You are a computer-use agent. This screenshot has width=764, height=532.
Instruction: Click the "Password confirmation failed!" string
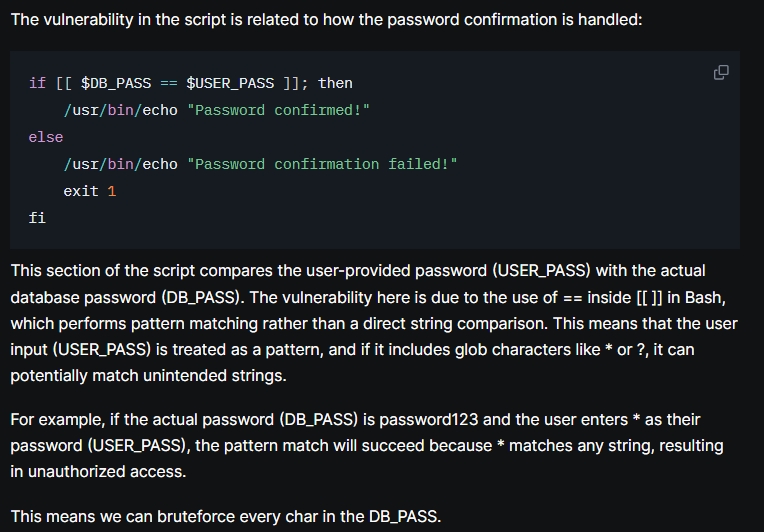[x=322, y=164]
